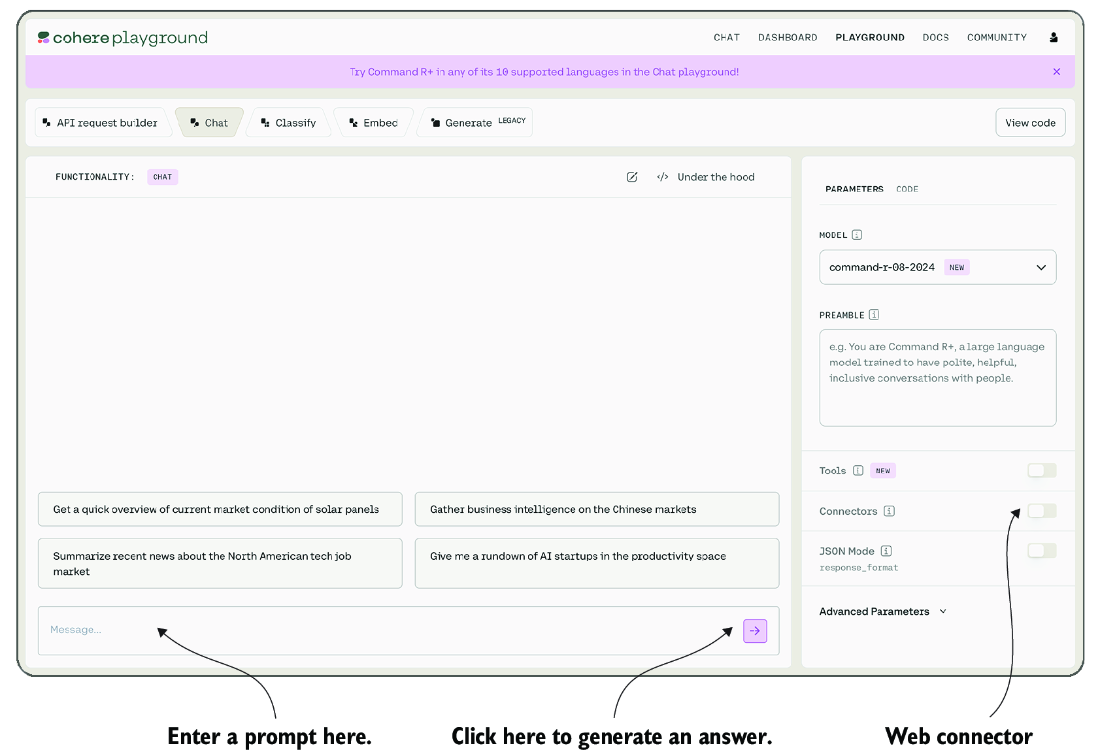The width and height of the screenshot is (1100, 750).
Task: Click info icon next to Connectors
Action: 889,511
